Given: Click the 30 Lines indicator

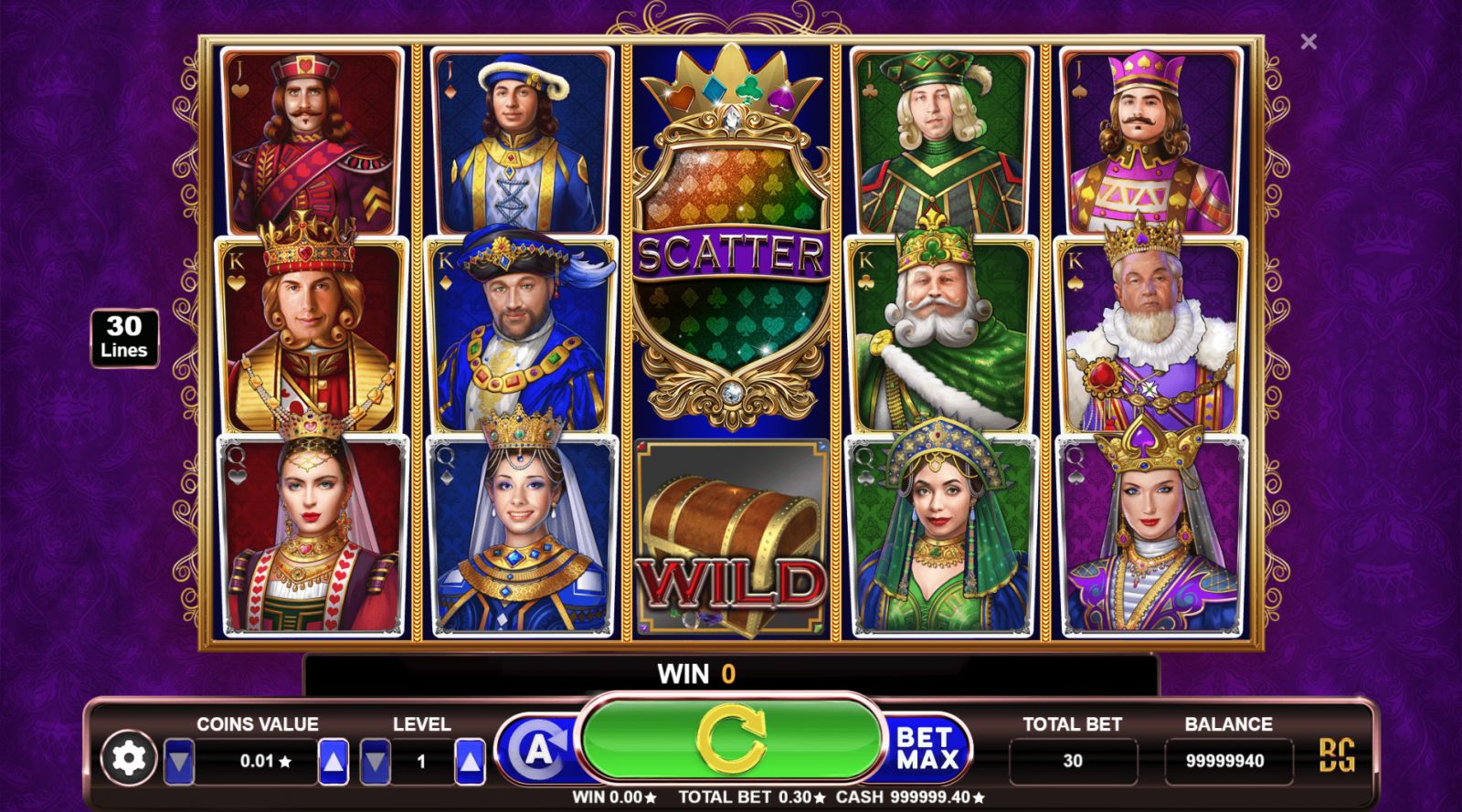Looking at the screenshot, I should click(x=124, y=338).
